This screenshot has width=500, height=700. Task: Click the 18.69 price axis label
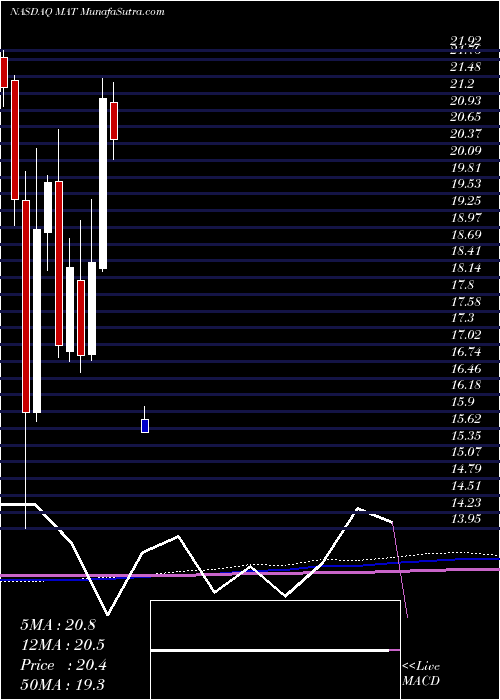[x=466, y=234]
